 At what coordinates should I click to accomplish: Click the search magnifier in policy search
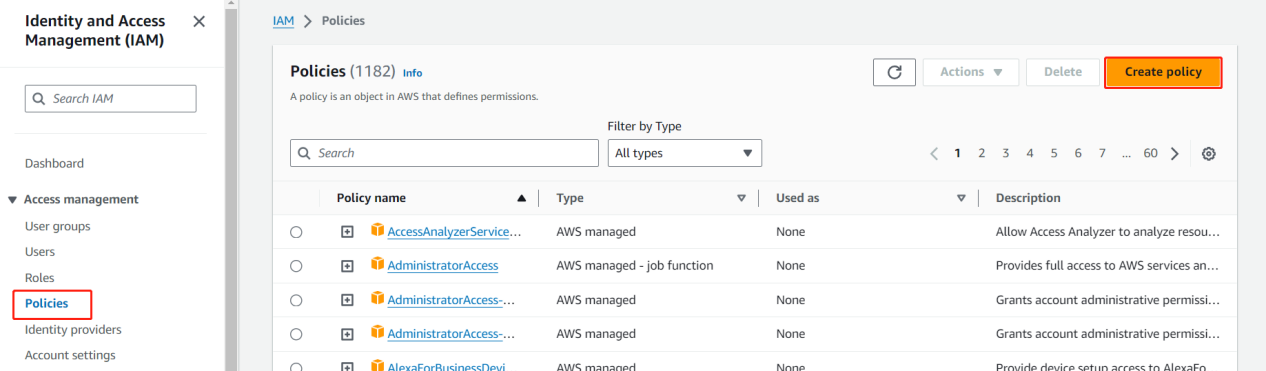click(305, 153)
